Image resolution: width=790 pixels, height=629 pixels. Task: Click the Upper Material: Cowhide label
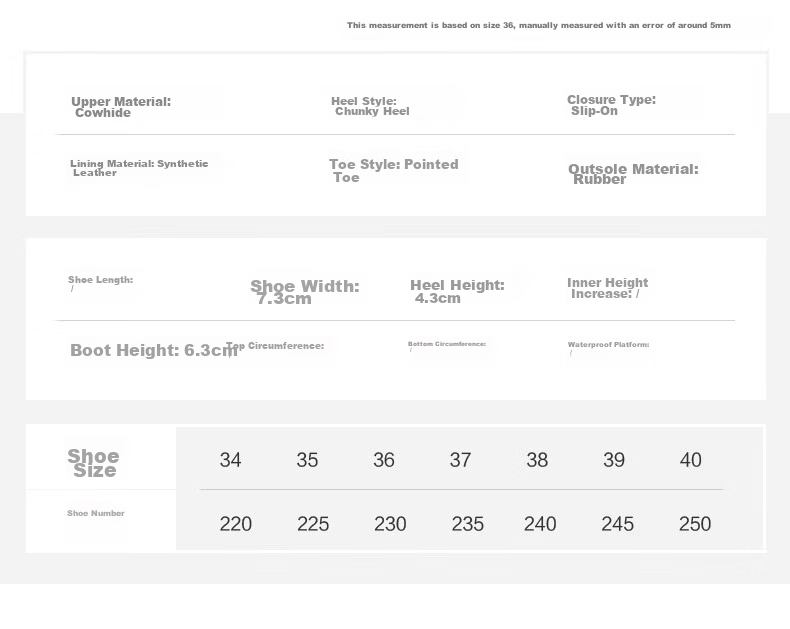[121, 107]
